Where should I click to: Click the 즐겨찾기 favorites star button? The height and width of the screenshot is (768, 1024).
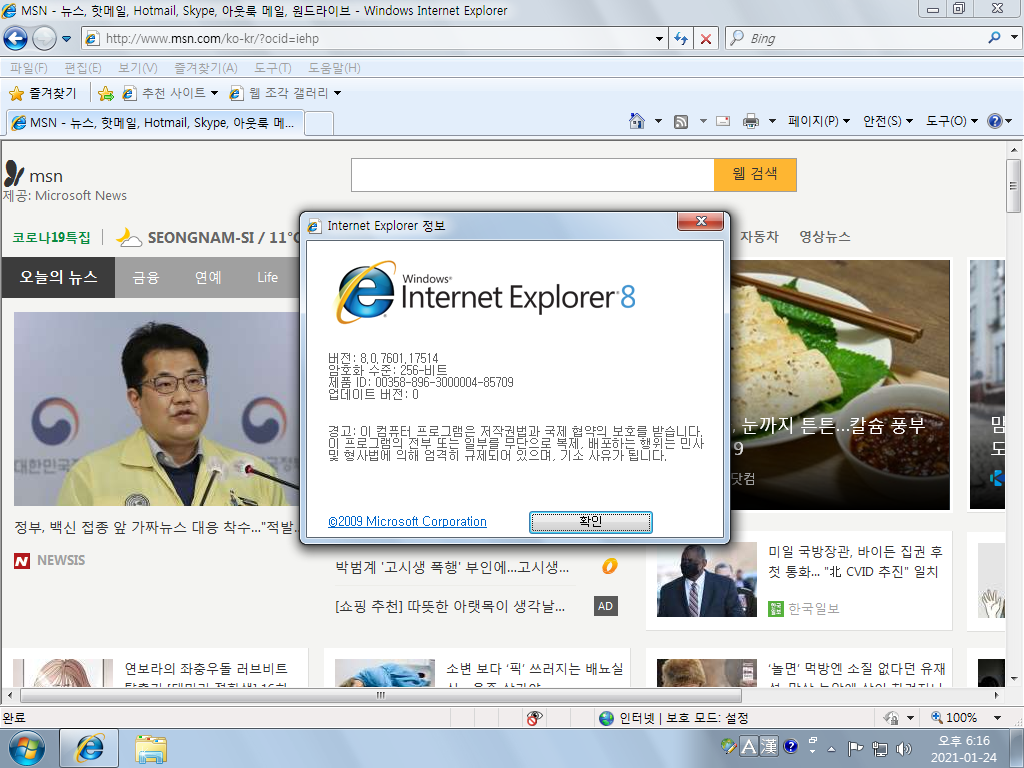click(x=43, y=93)
